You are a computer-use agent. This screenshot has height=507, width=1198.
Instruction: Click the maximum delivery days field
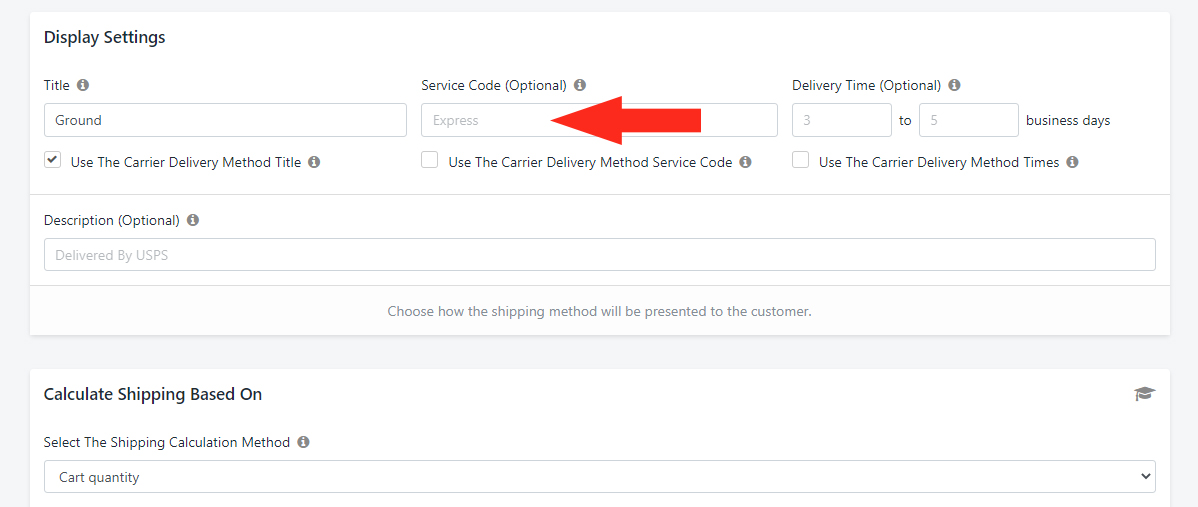click(968, 120)
